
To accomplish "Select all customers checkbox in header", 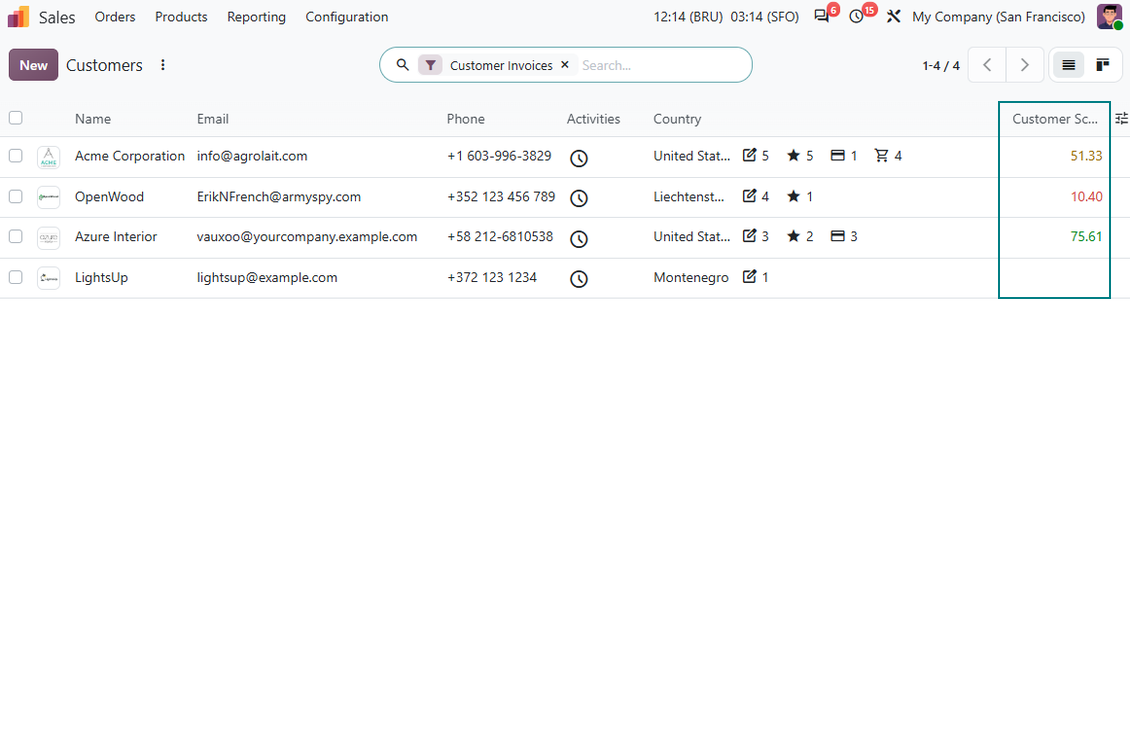I will (16, 118).
